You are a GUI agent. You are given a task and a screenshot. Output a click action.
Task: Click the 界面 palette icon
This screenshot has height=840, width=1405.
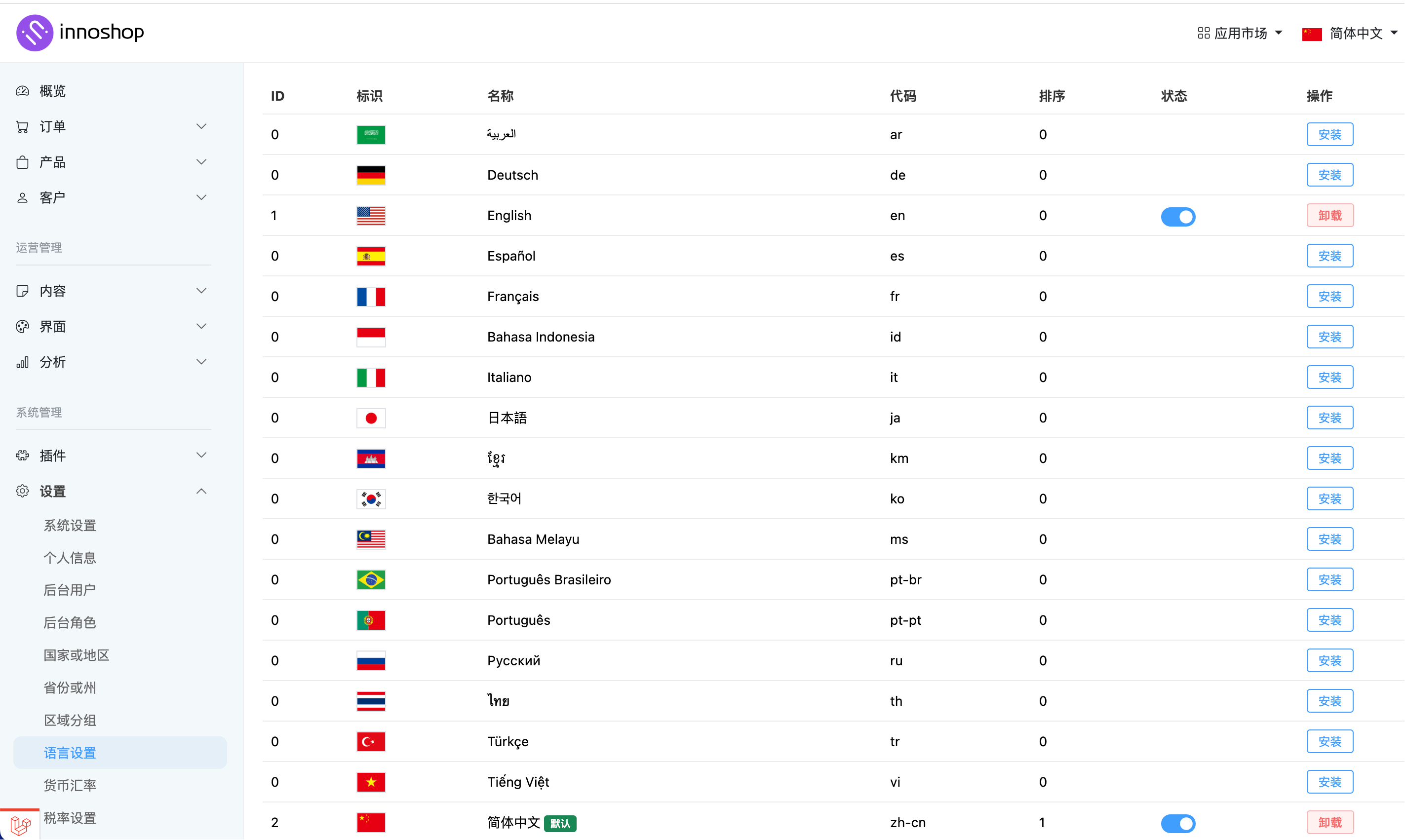(23, 327)
